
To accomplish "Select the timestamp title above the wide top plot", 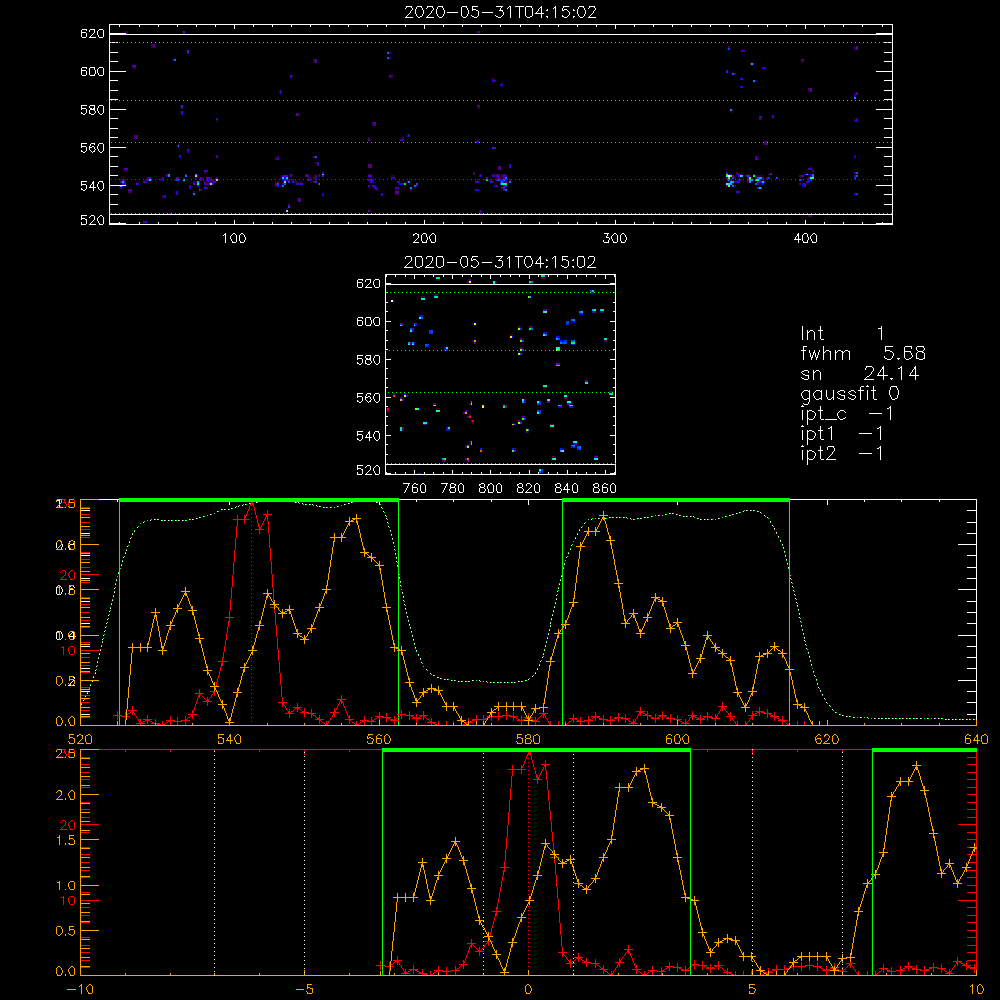I will (x=500, y=12).
